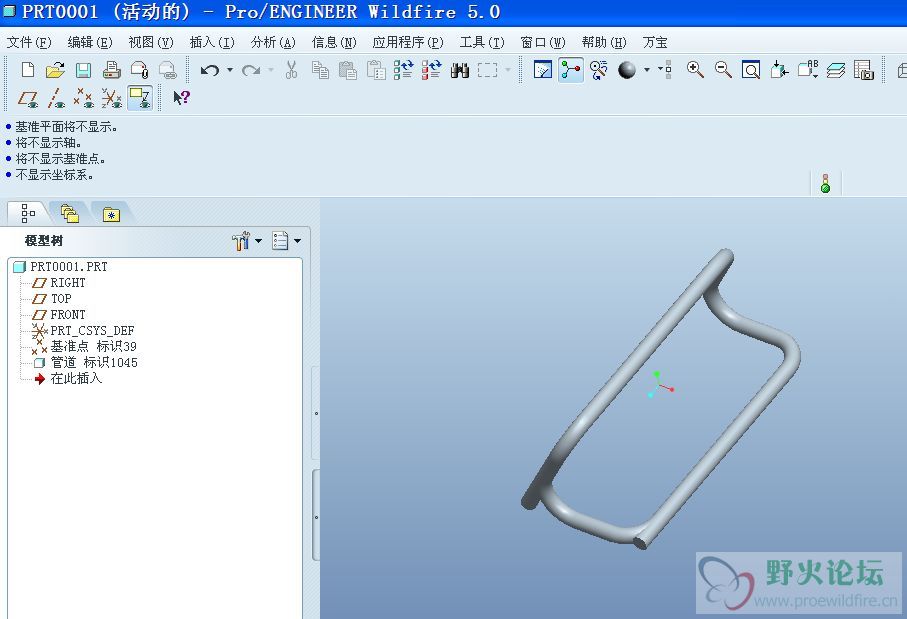The width and height of the screenshot is (907, 619).
Task: Click the shaded sphere appearance icon
Action: point(626,70)
